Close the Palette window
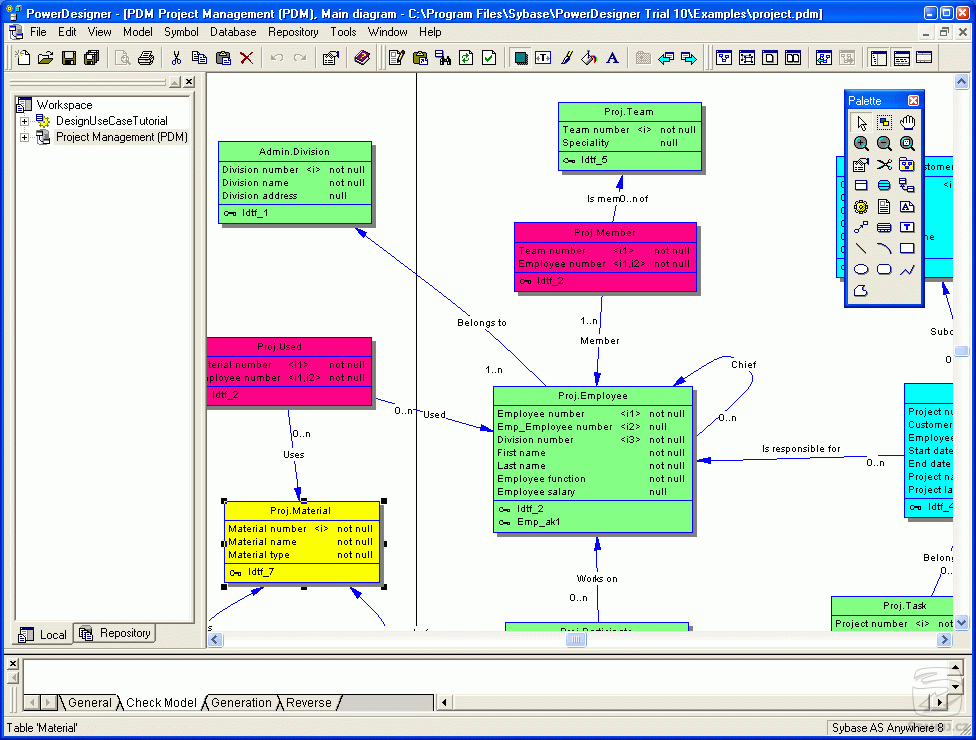 pos(913,100)
